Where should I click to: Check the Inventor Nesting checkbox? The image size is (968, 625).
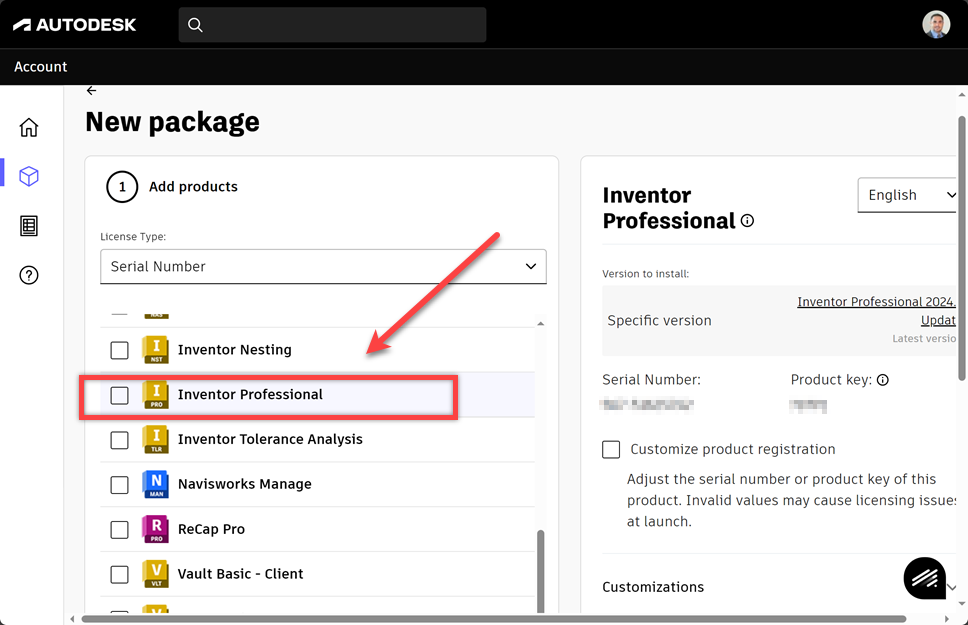(119, 350)
